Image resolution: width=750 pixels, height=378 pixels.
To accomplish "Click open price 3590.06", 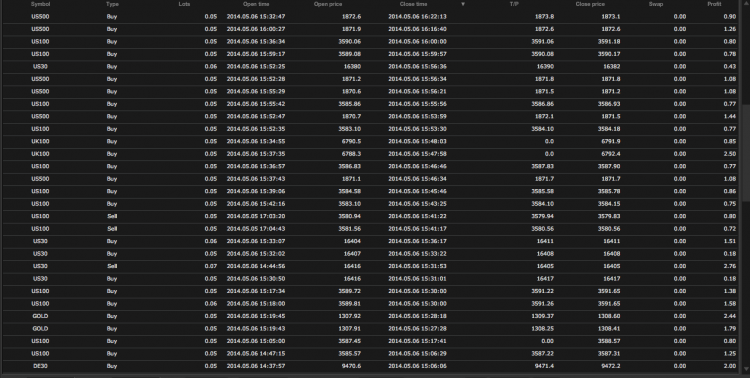I will click(x=350, y=42).
